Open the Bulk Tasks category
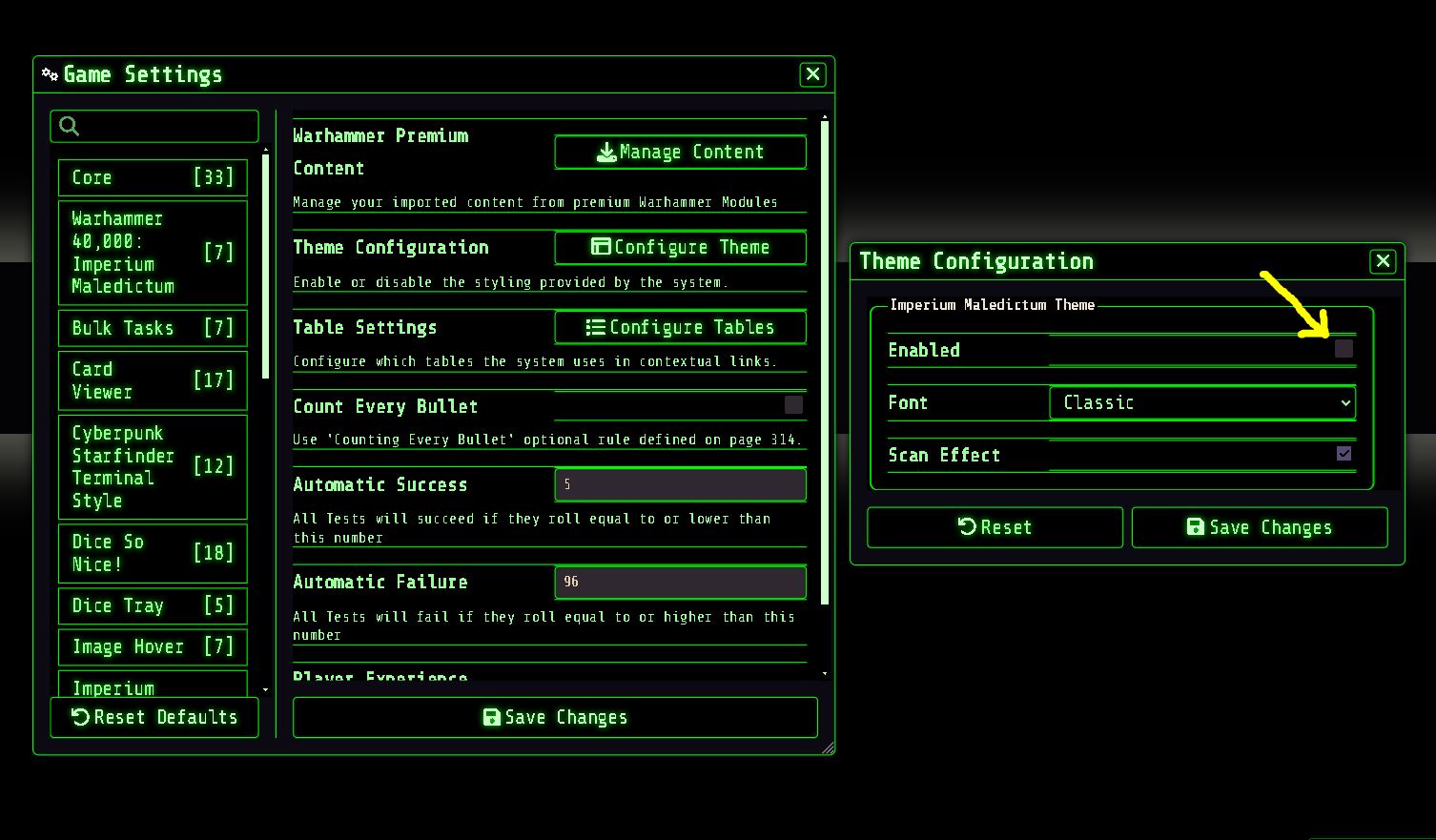The width and height of the screenshot is (1436, 840). tap(153, 328)
